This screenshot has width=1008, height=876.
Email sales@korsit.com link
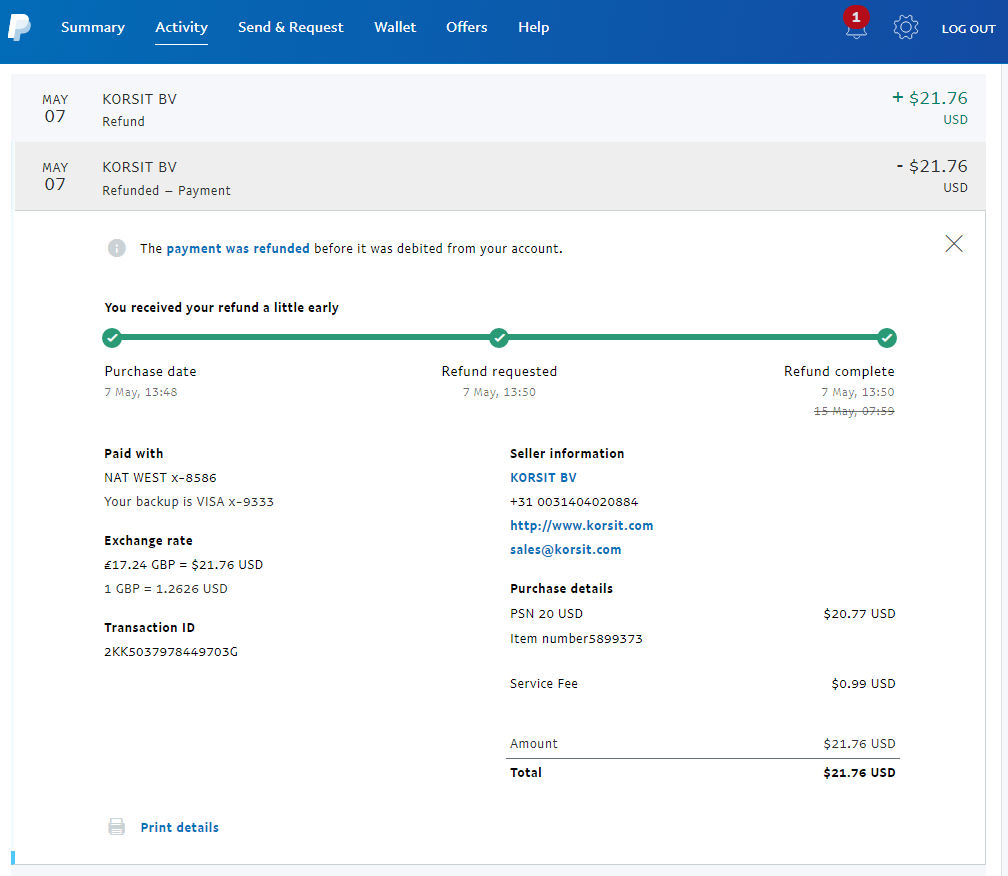pos(565,550)
